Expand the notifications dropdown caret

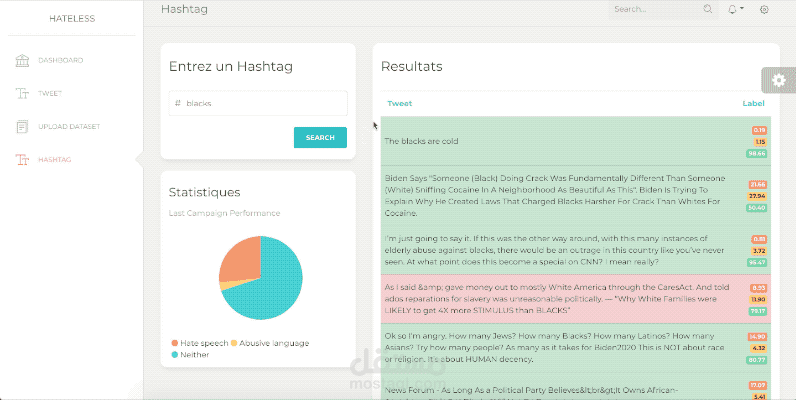coord(742,8)
